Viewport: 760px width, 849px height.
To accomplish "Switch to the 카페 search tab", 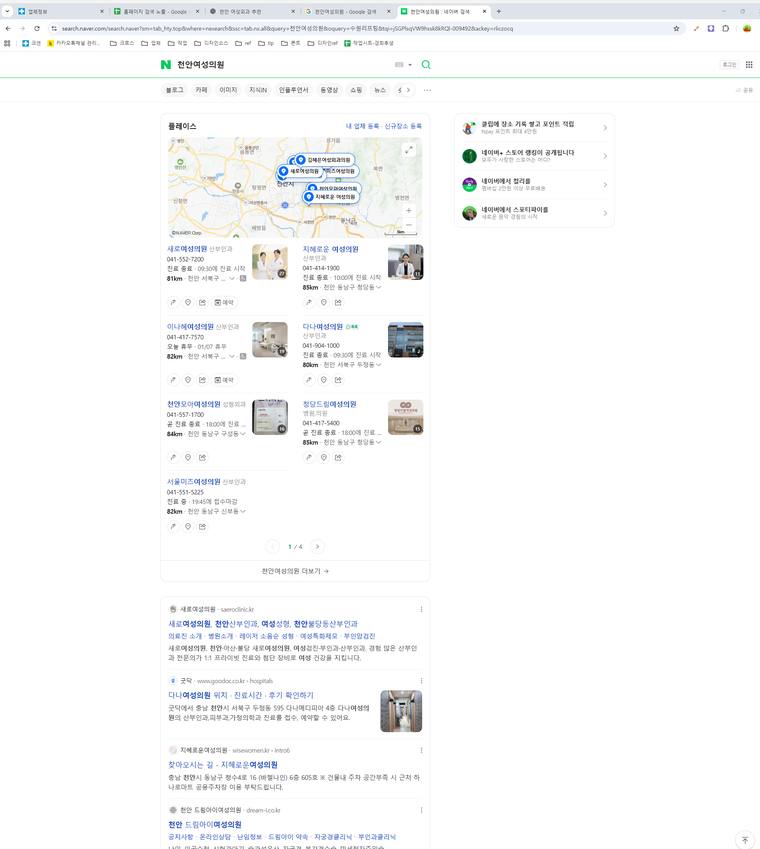I will tap(201, 90).
